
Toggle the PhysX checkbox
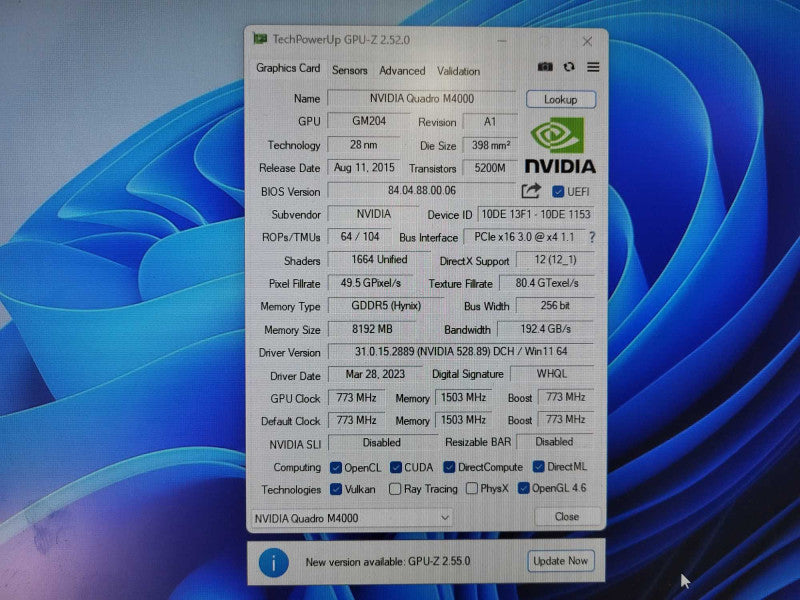point(472,488)
